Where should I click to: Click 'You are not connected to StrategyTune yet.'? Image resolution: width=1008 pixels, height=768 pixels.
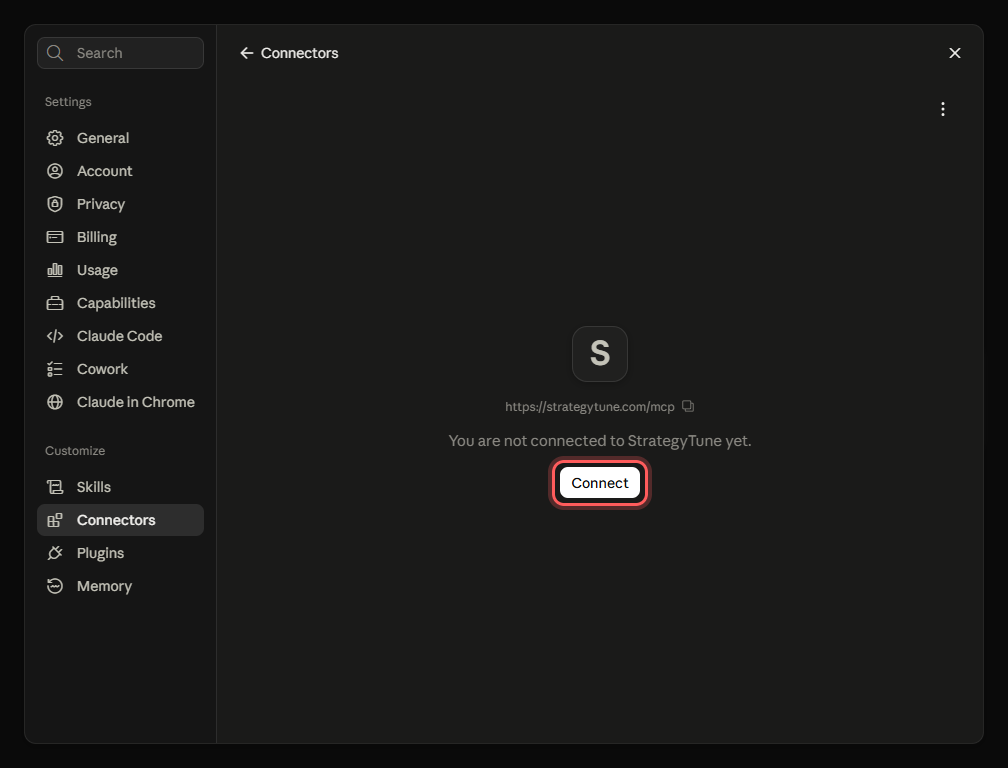click(600, 441)
